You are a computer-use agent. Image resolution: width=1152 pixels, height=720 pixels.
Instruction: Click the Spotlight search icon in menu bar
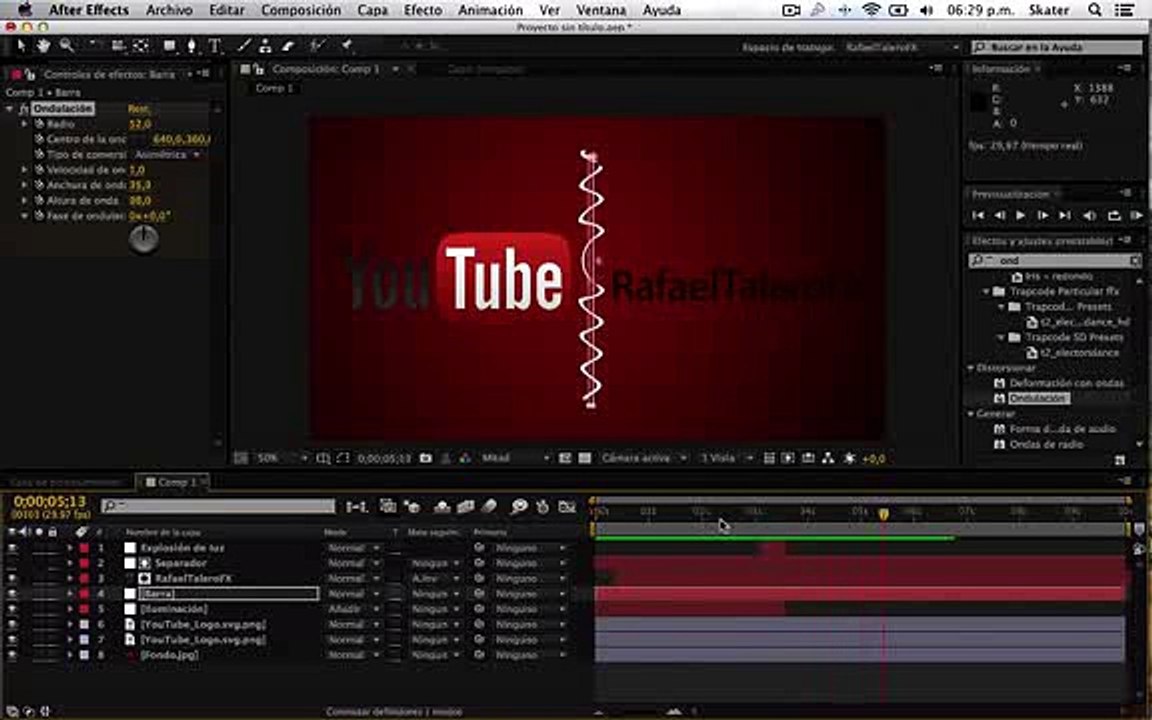click(1095, 10)
